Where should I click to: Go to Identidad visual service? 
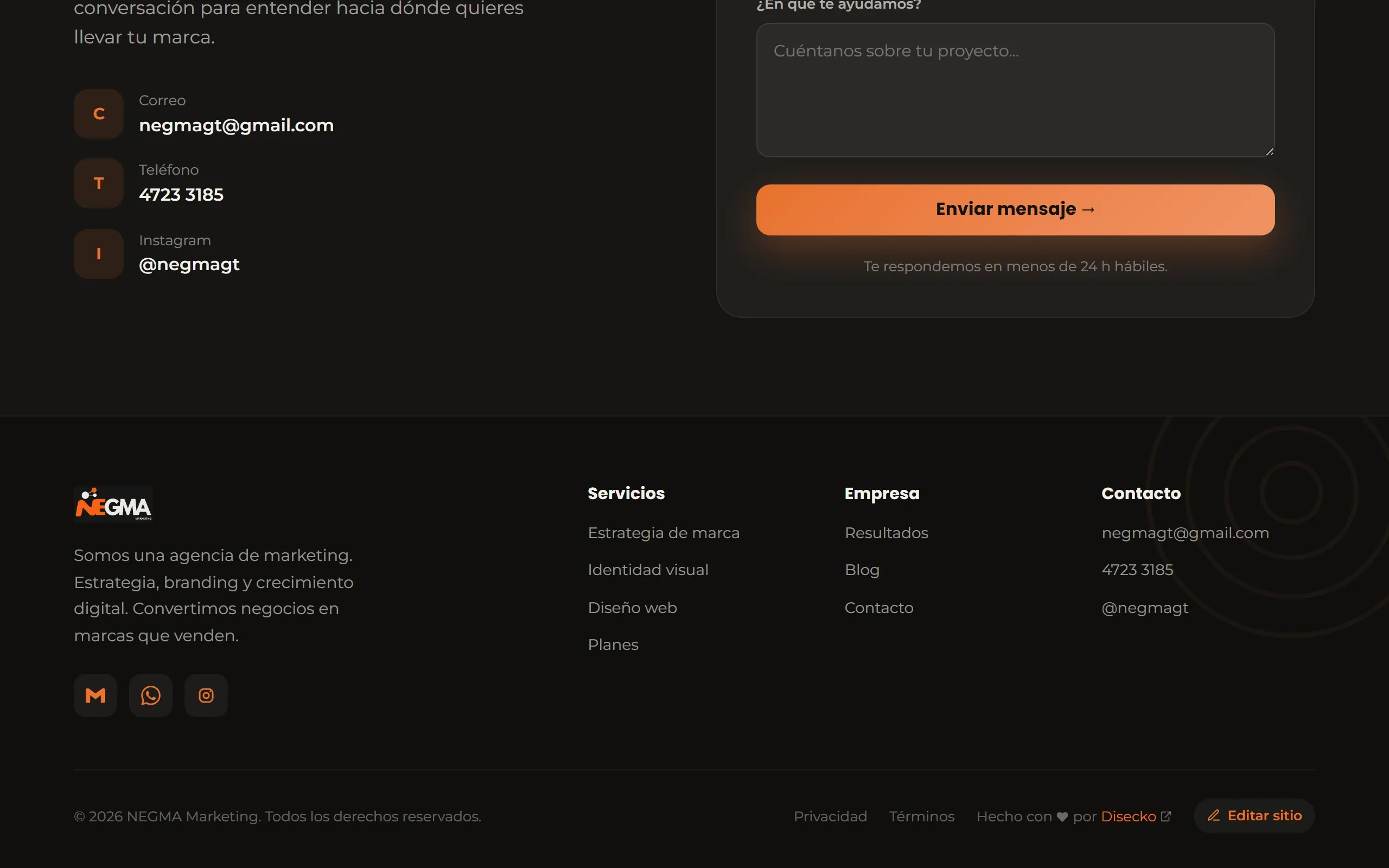pos(648,570)
